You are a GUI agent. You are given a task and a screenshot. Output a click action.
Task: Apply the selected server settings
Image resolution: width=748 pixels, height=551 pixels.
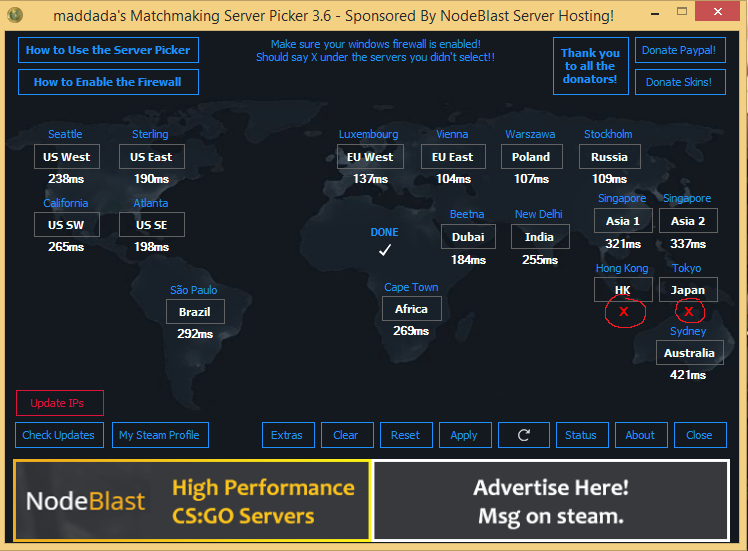465,435
